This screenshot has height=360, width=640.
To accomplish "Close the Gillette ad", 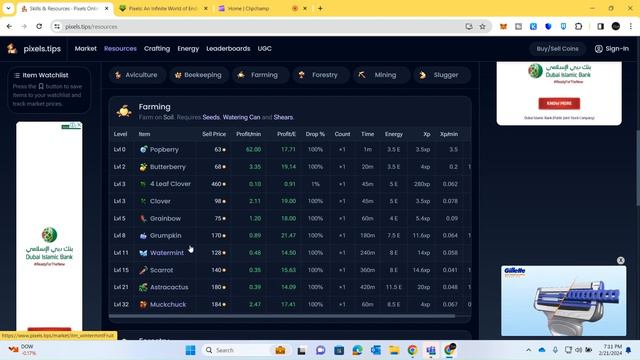I will pyautogui.click(x=620, y=260).
